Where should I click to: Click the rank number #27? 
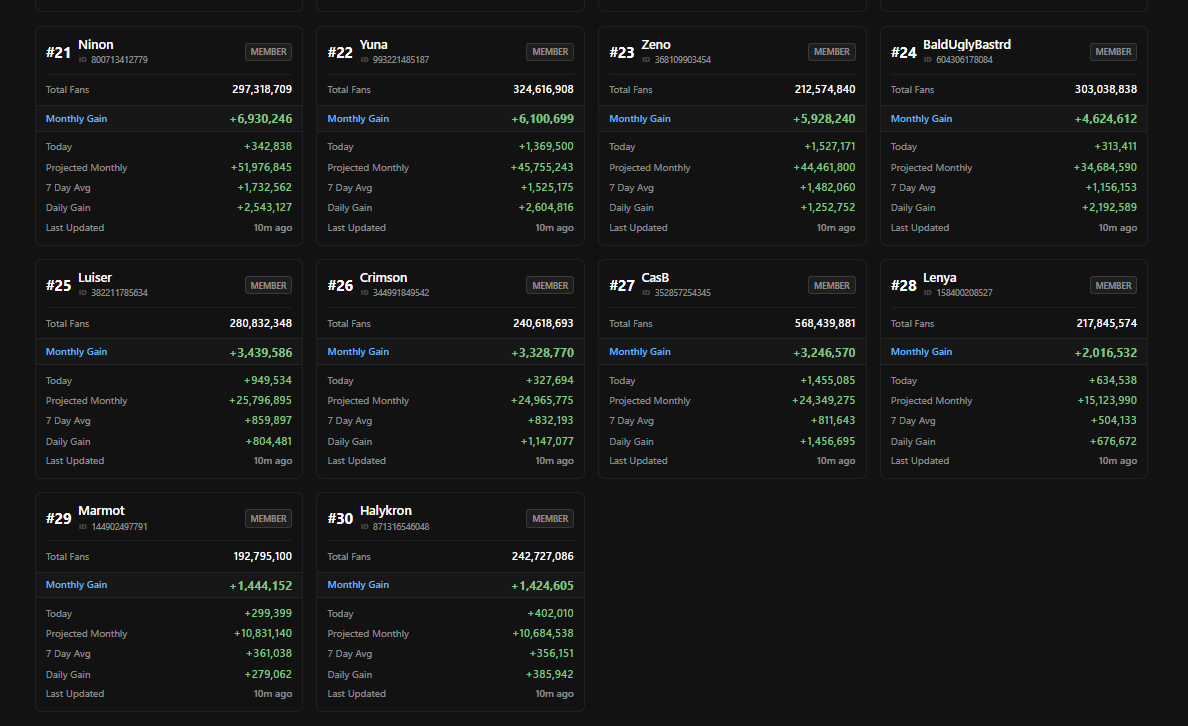pyautogui.click(x=622, y=286)
